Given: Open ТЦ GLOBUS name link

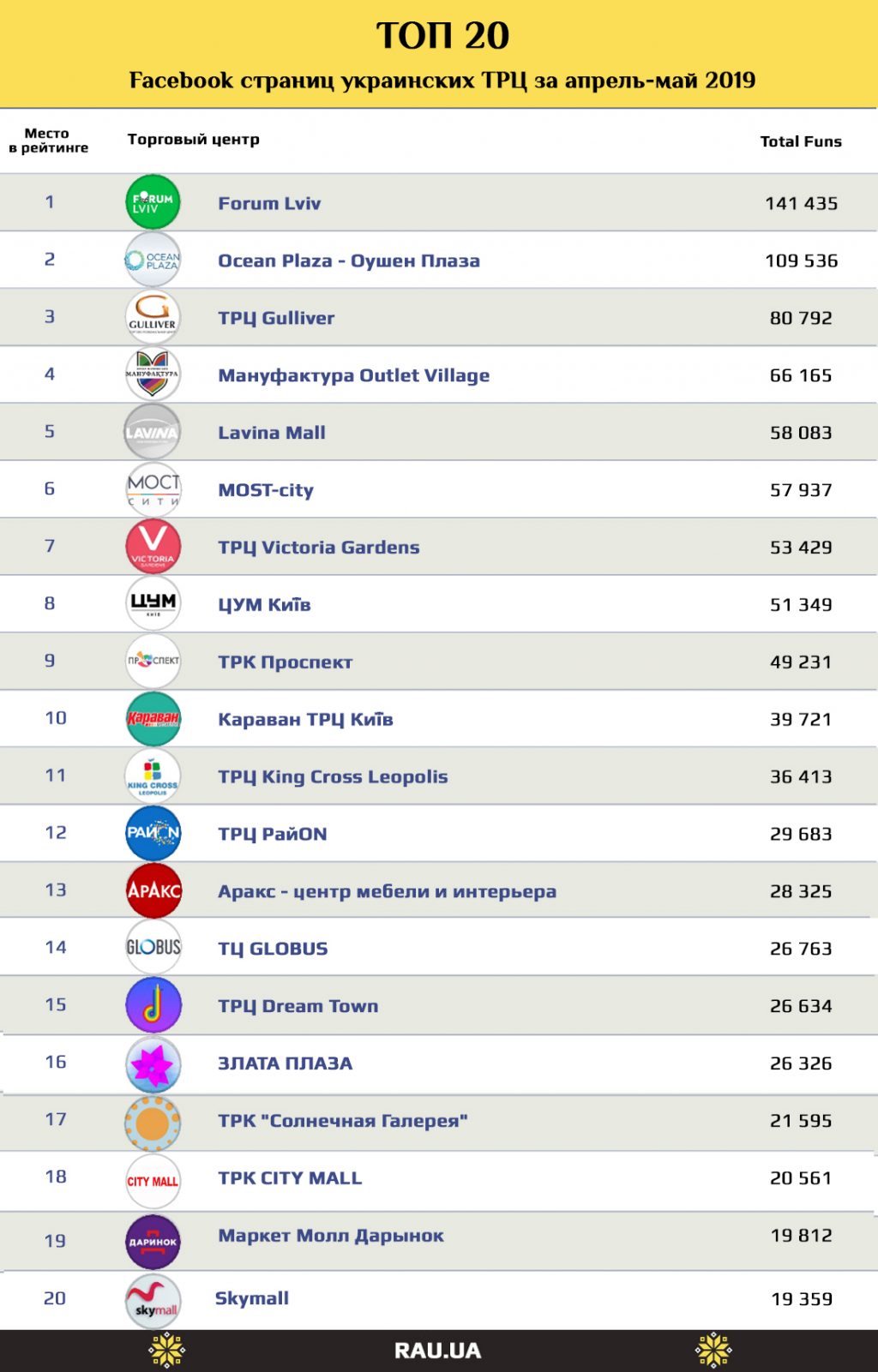Looking at the screenshot, I should point(273,949).
